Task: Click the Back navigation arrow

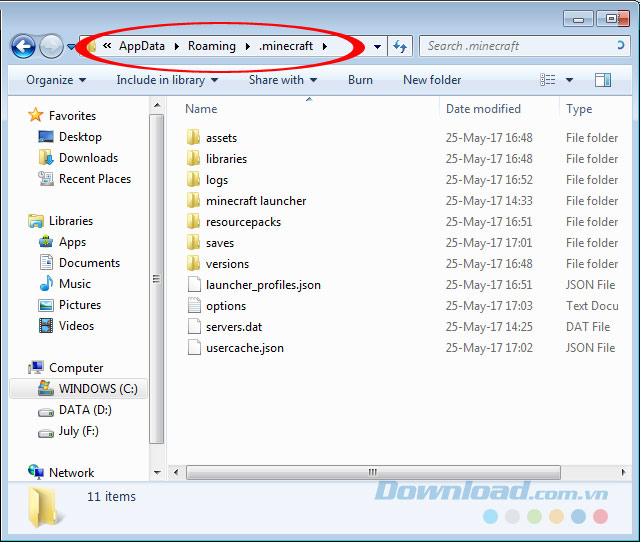Action: pyautogui.click(x=23, y=47)
